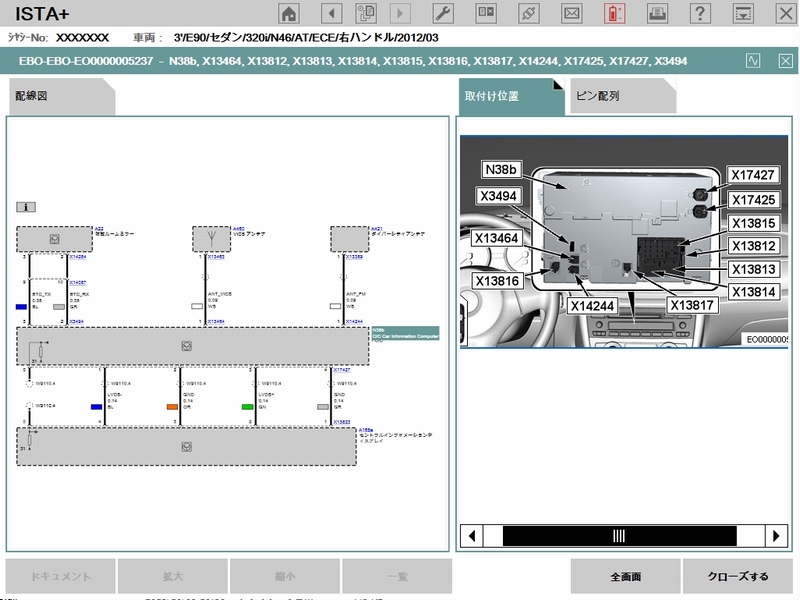Click the component icon inside the A168a display block
Viewport: 800px width, 600px height.
(187, 447)
